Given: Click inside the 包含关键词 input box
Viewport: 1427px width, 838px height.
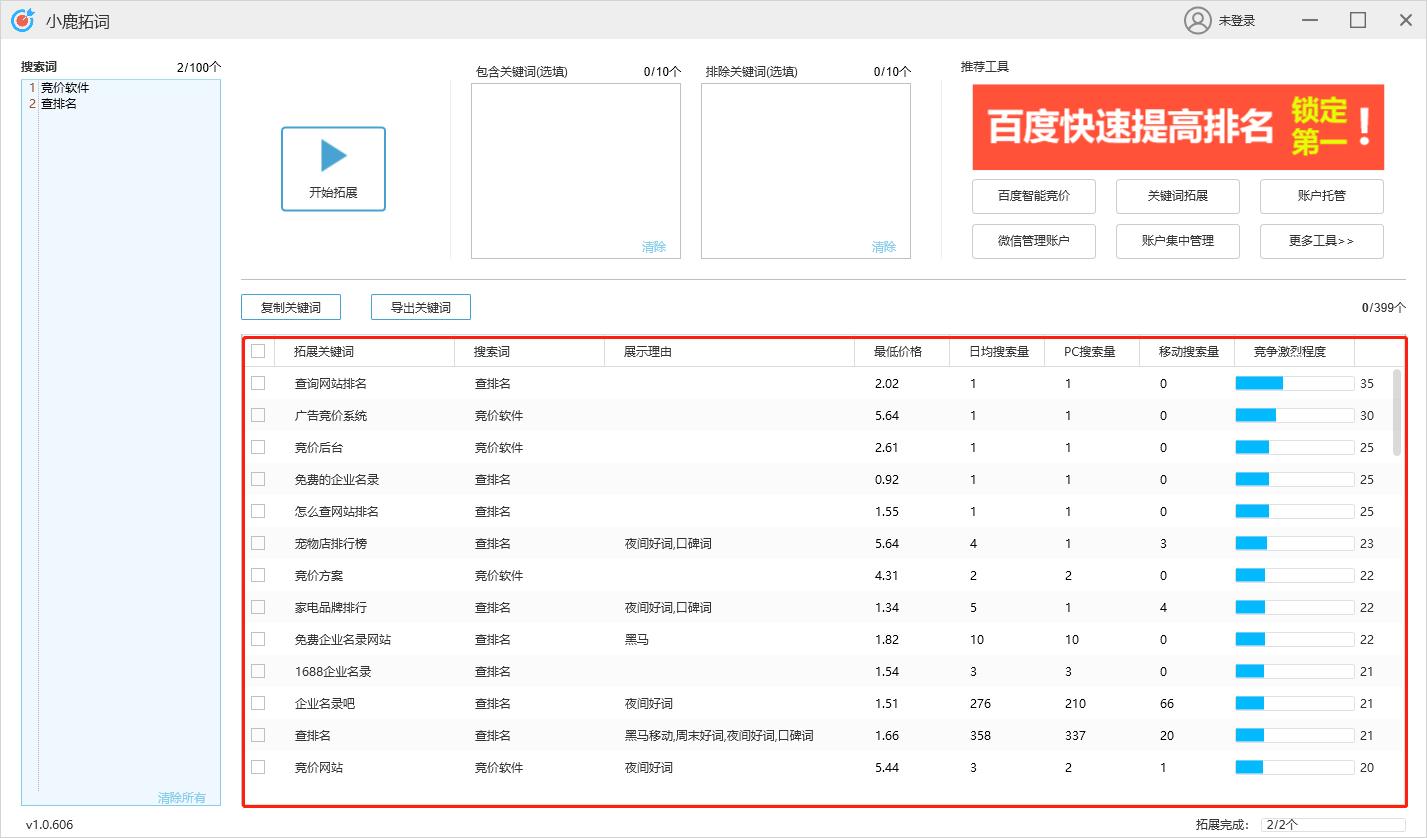Looking at the screenshot, I should (x=576, y=171).
